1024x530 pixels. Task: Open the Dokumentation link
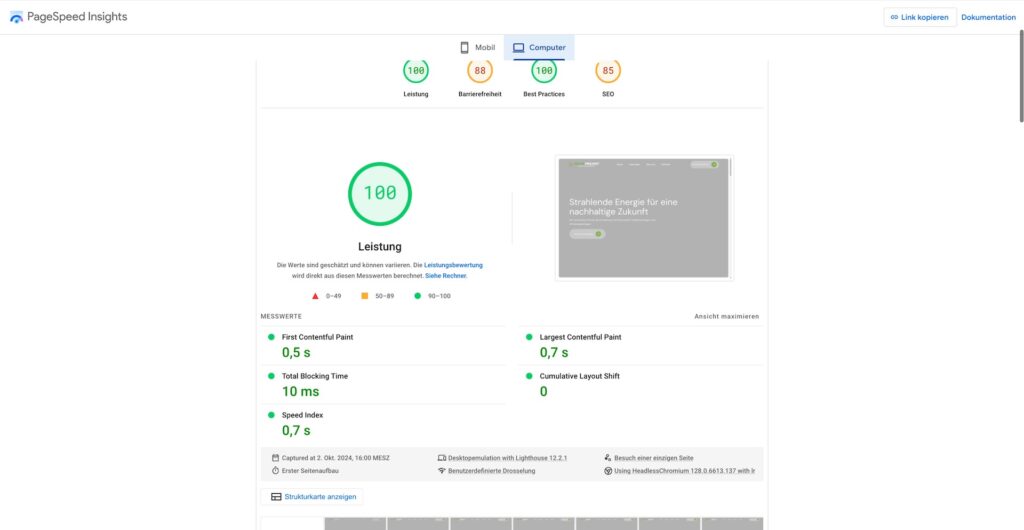pos(988,17)
